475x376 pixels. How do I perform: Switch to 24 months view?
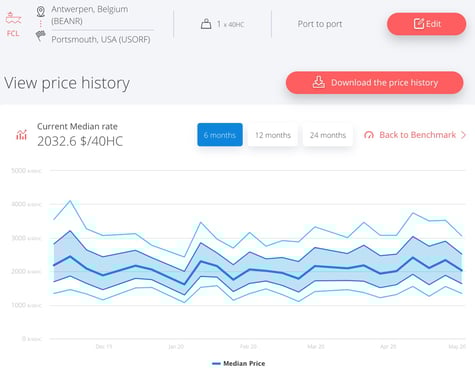coord(328,135)
